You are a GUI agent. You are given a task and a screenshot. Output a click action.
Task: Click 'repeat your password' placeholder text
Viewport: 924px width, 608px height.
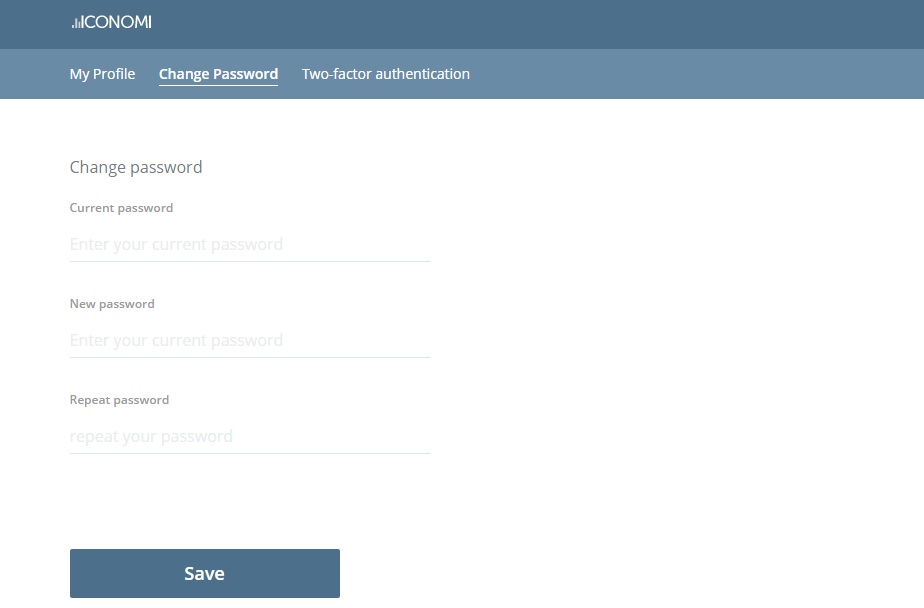coord(151,437)
